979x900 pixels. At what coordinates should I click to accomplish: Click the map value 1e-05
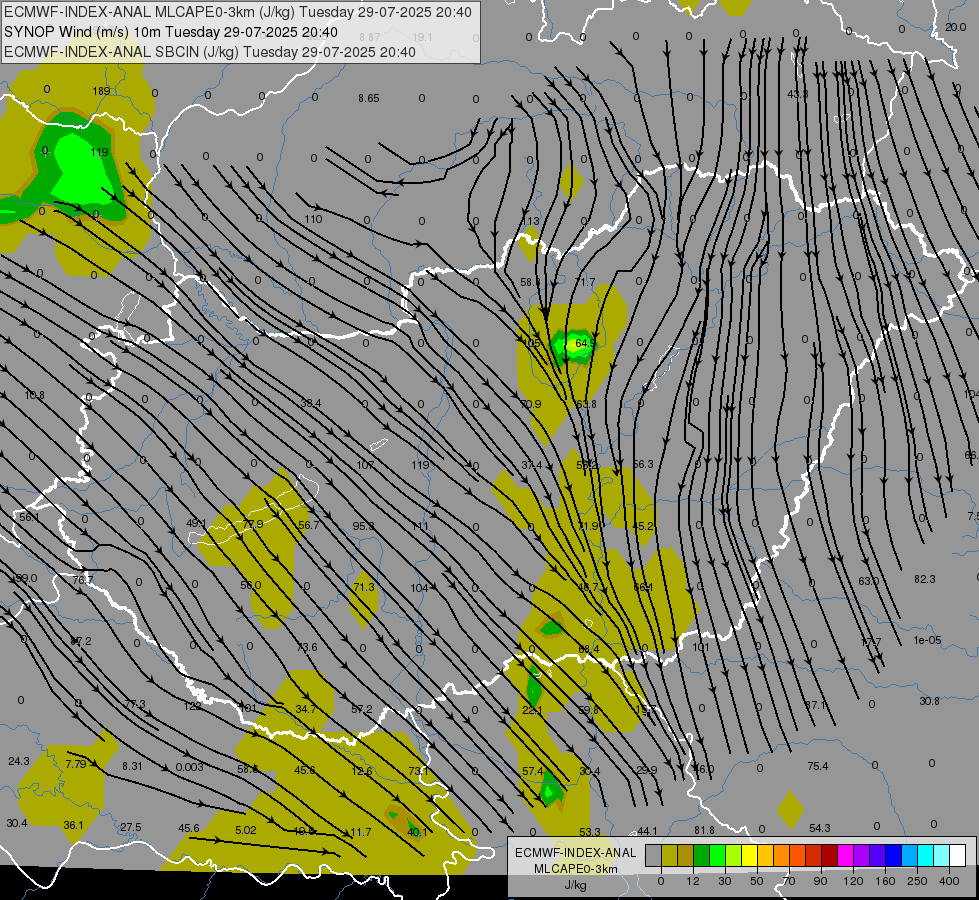point(927,640)
